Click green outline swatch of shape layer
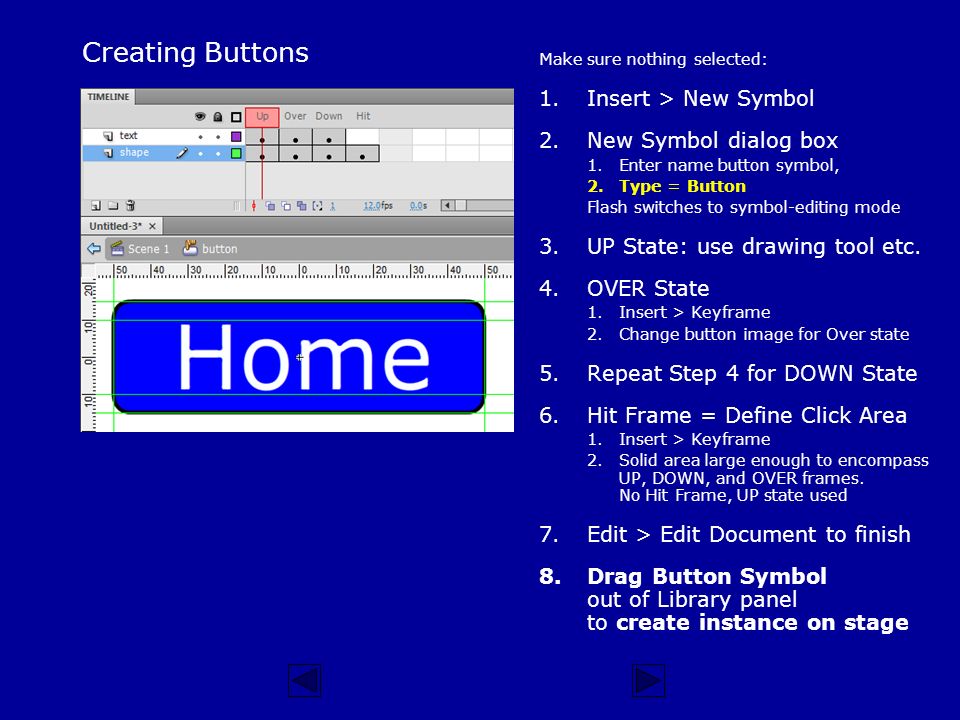The image size is (960, 720). tap(236, 154)
